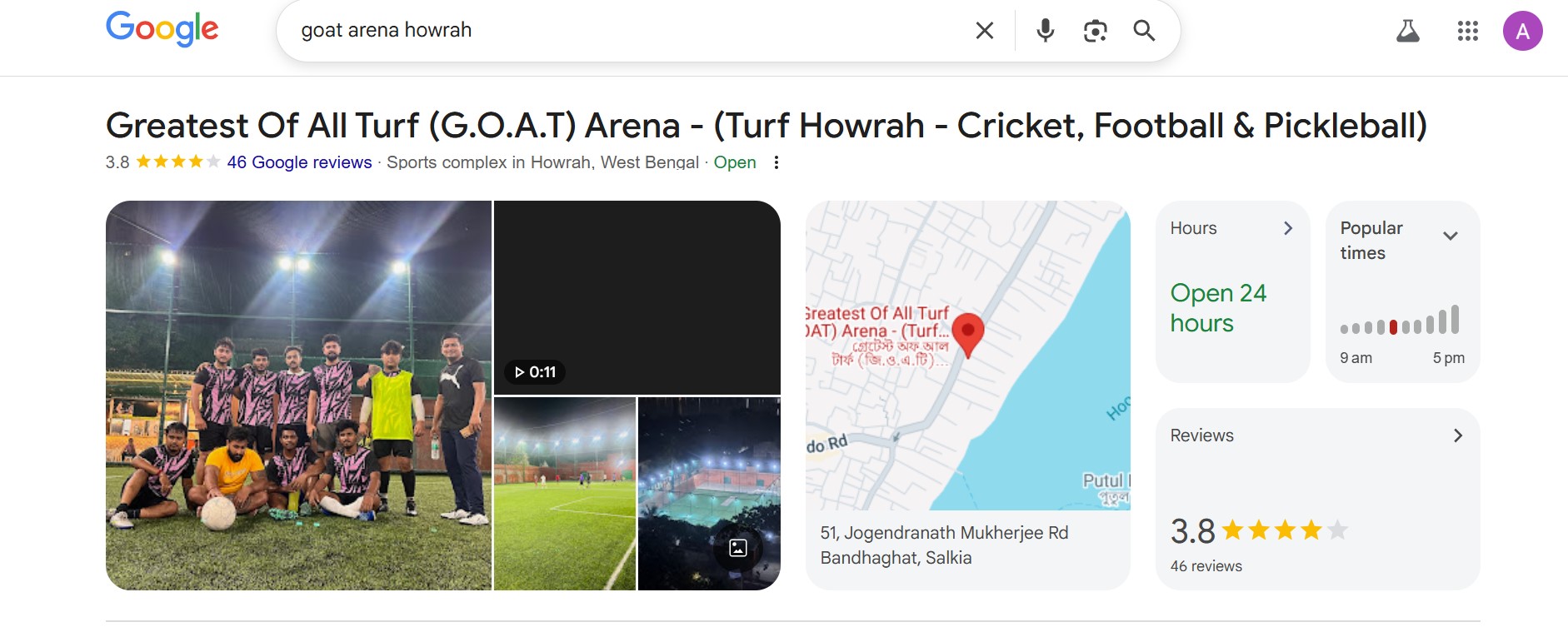Viewport: 1568px width, 627px height.
Task: Open Google Search Labs flask icon
Action: pyautogui.click(x=1410, y=30)
